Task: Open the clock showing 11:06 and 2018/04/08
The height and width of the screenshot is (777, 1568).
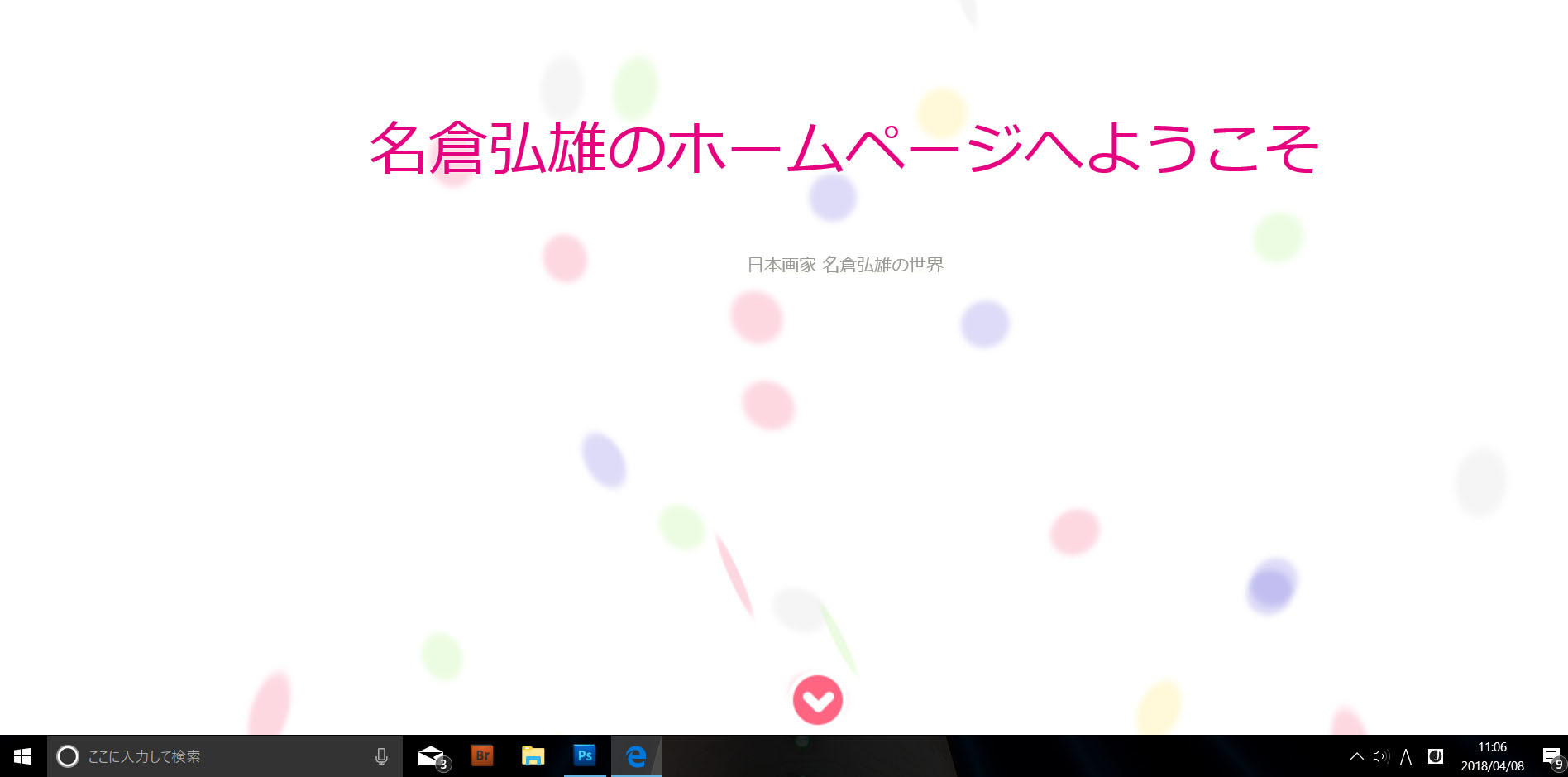Action: pos(1492,756)
